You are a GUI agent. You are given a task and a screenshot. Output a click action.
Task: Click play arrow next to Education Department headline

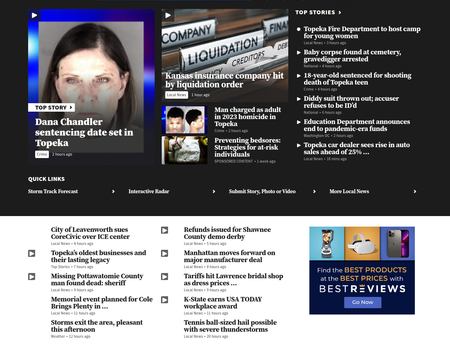pos(299,122)
